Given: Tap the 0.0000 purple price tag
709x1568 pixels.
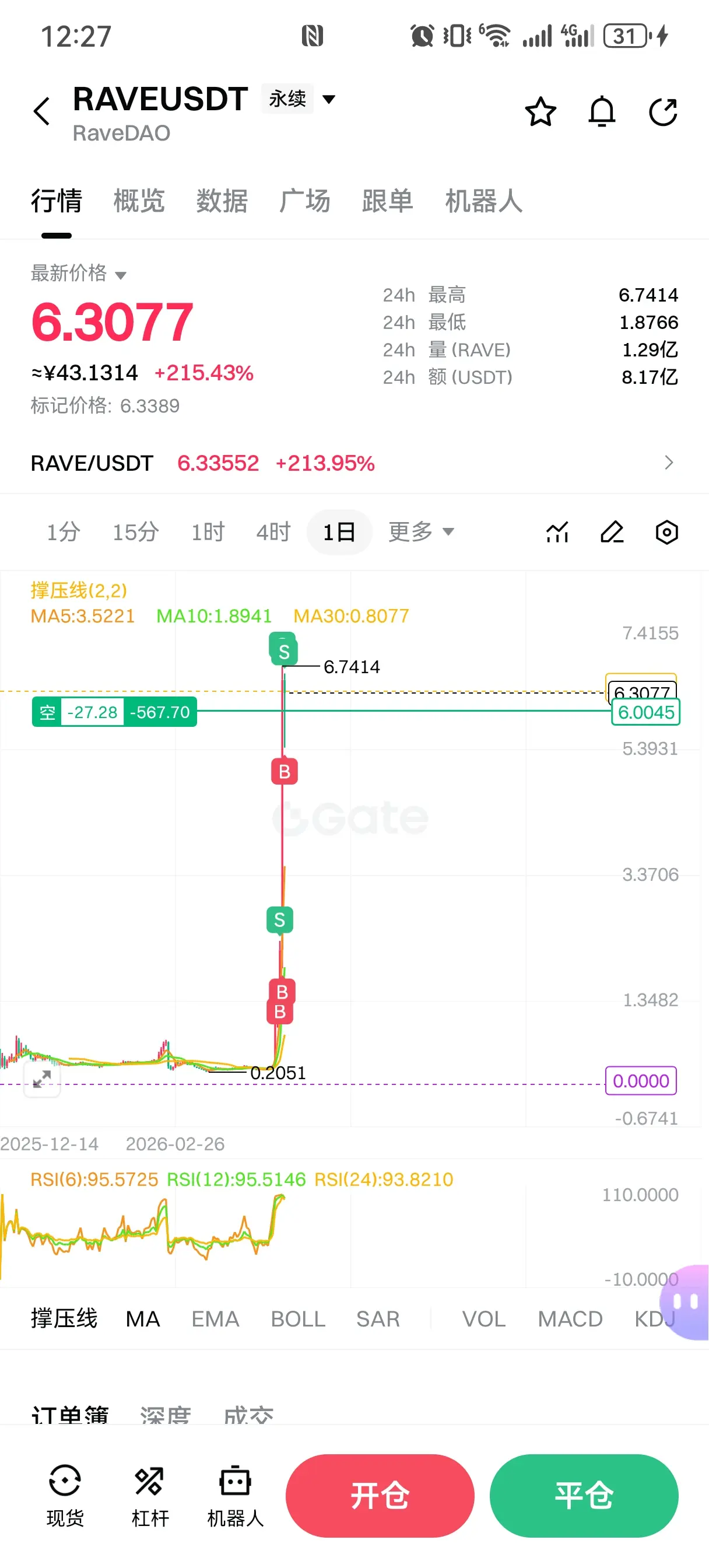Looking at the screenshot, I should pos(641,1081).
